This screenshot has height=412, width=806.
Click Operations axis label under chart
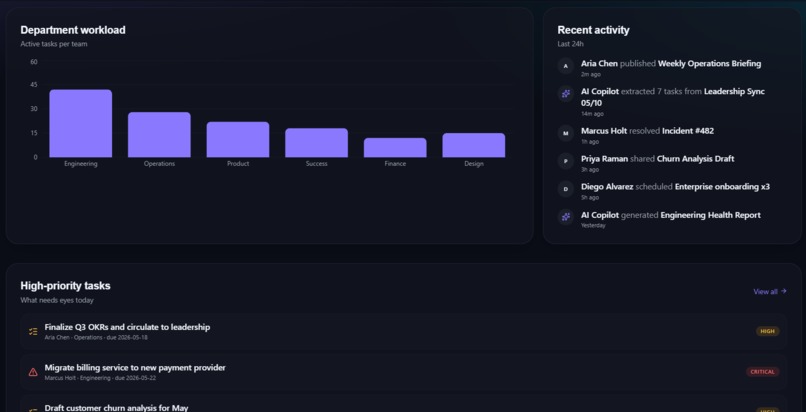[159, 164]
